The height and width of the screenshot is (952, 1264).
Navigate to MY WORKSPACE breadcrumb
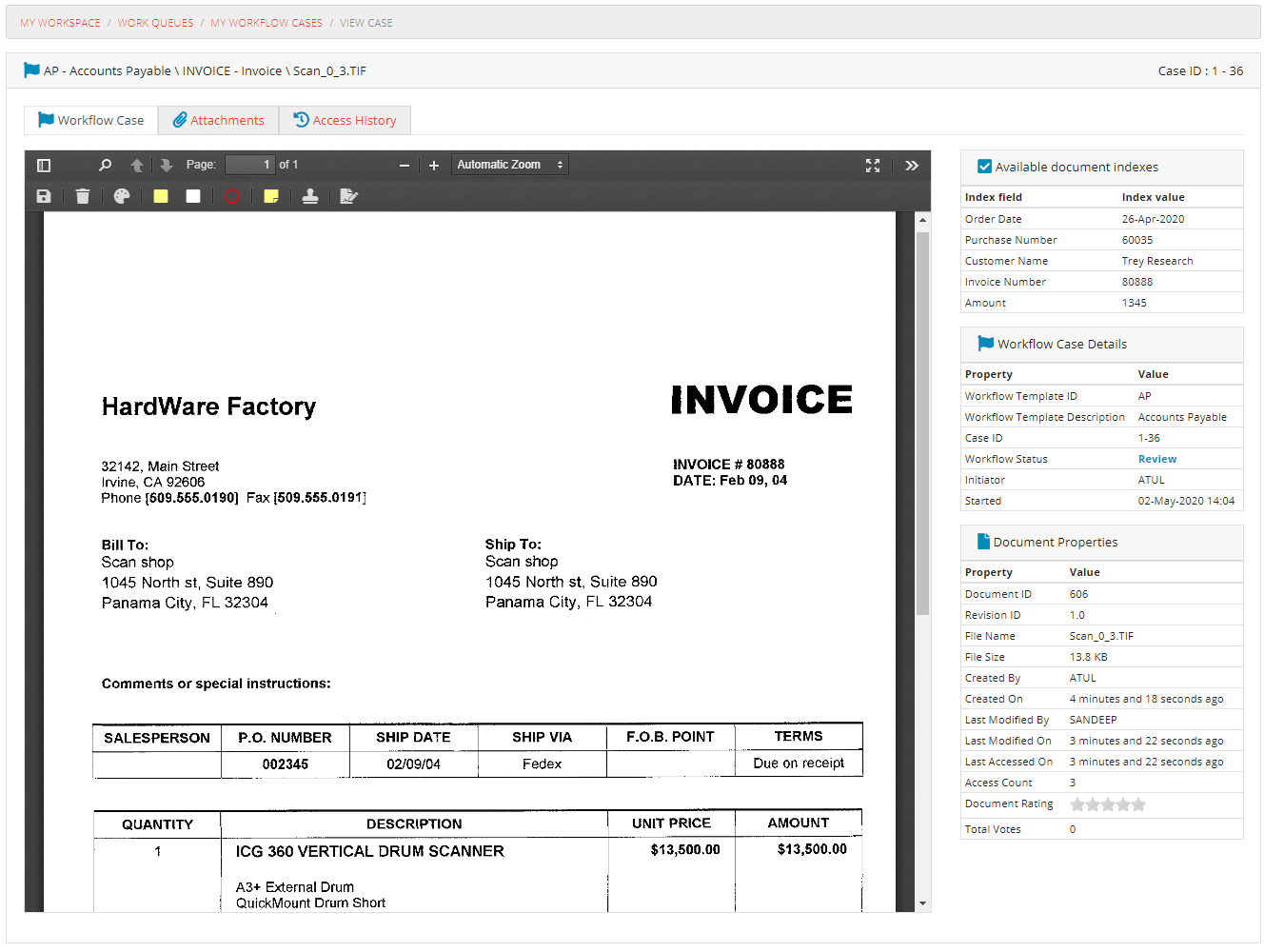[x=60, y=23]
